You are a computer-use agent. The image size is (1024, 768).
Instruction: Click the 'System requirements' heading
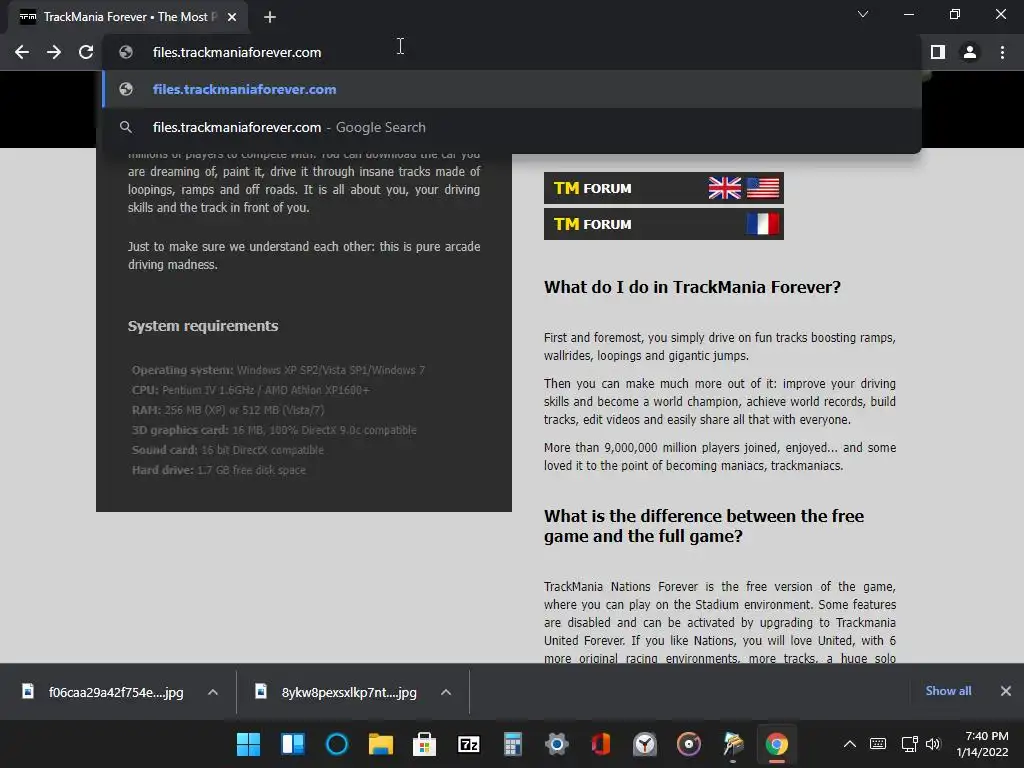pos(203,326)
